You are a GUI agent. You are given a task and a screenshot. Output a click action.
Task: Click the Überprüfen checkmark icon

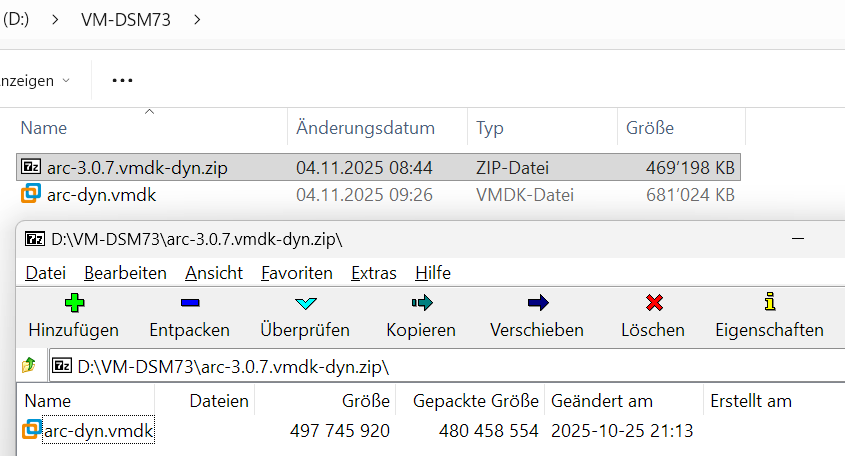pyautogui.click(x=306, y=303)
